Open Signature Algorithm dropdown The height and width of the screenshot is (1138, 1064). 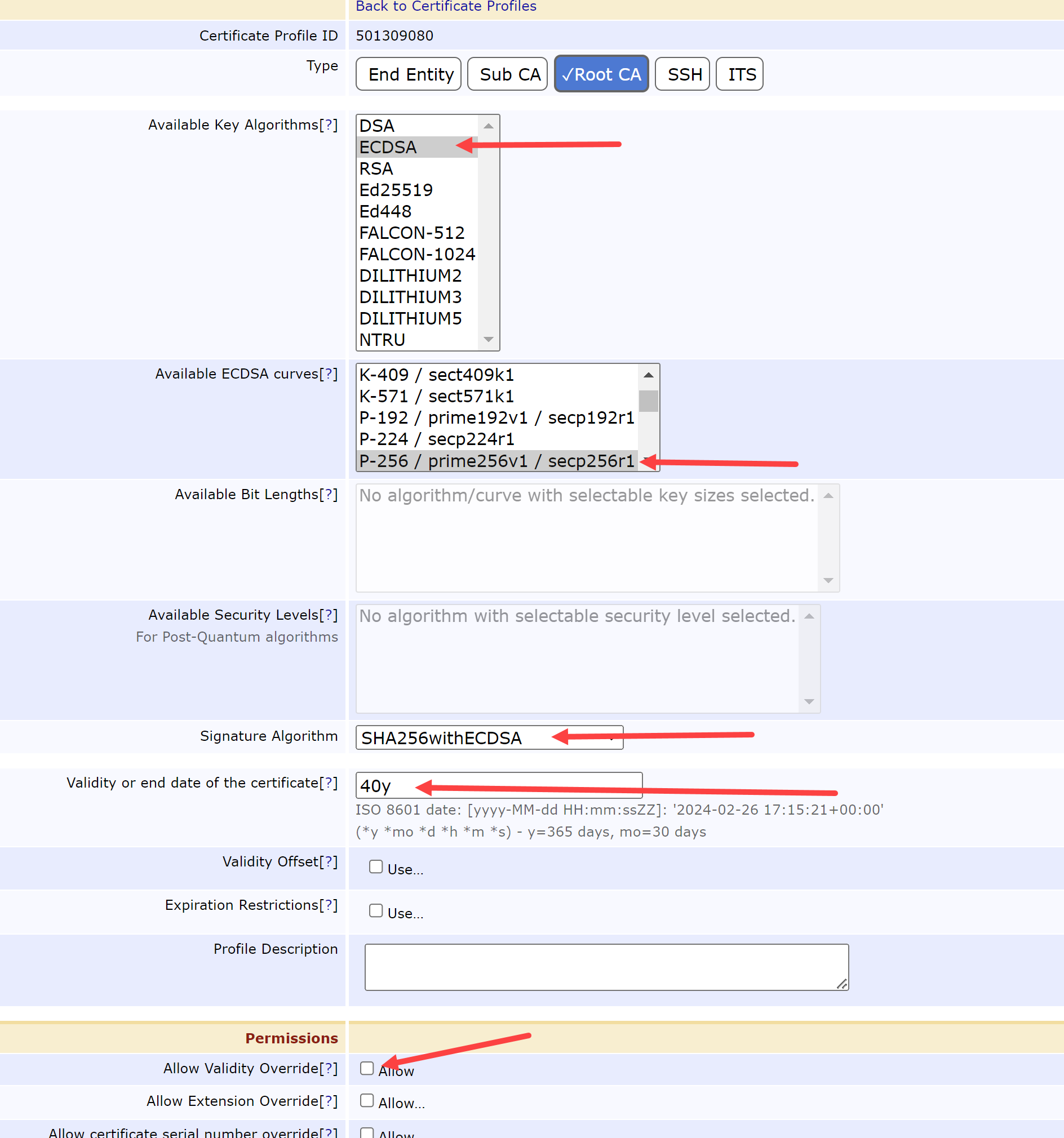[x=489, y=737]
